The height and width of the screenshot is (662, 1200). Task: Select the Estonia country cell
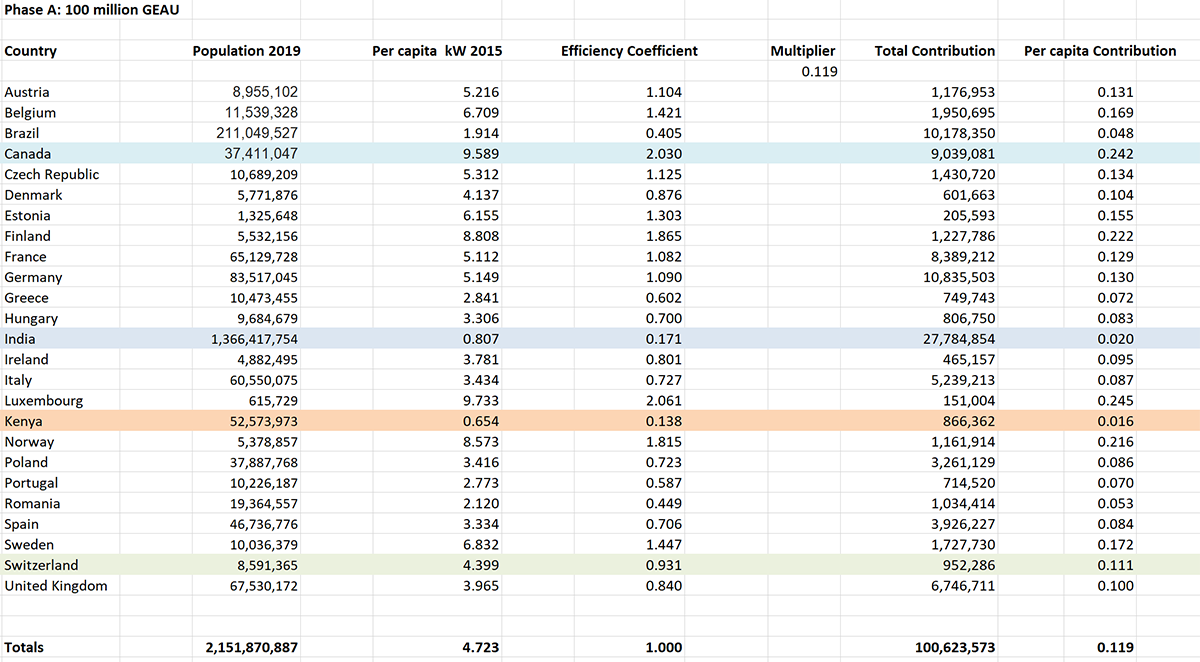27,215
